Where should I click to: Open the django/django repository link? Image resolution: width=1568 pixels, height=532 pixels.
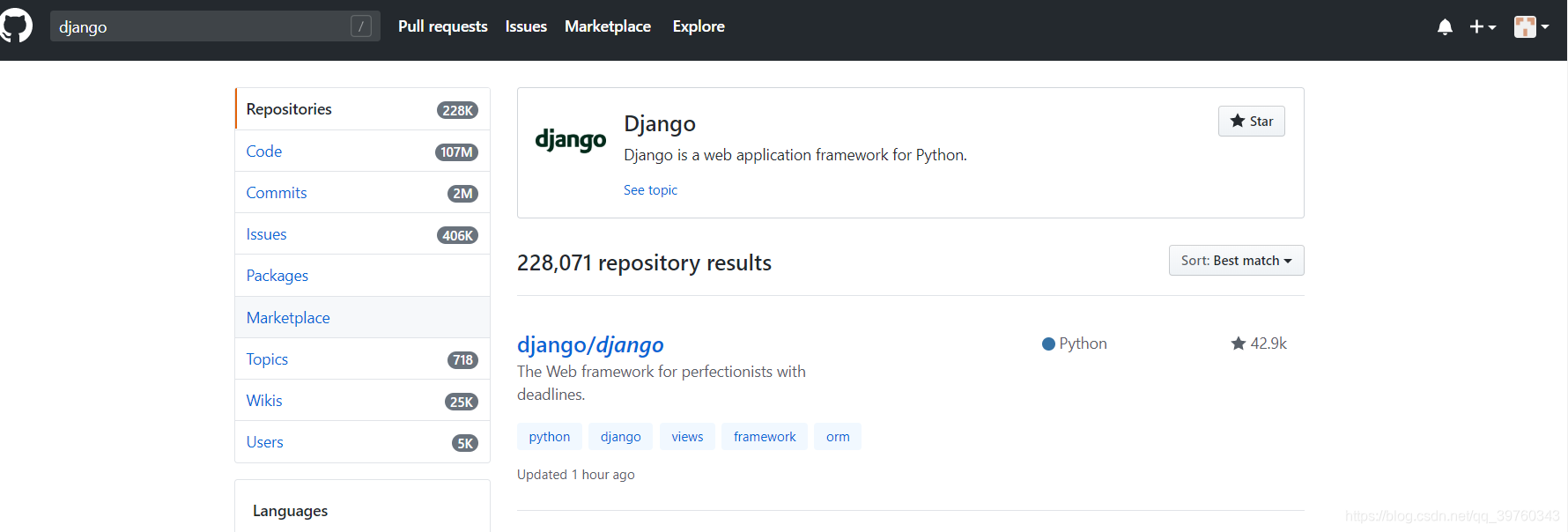pyautogui.click(x=590, y=344)
